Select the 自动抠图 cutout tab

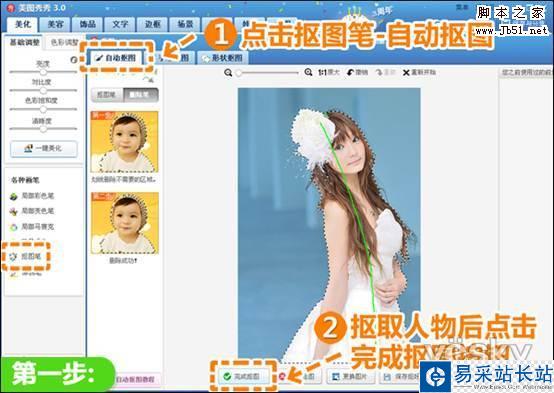(x=116, y=58)
